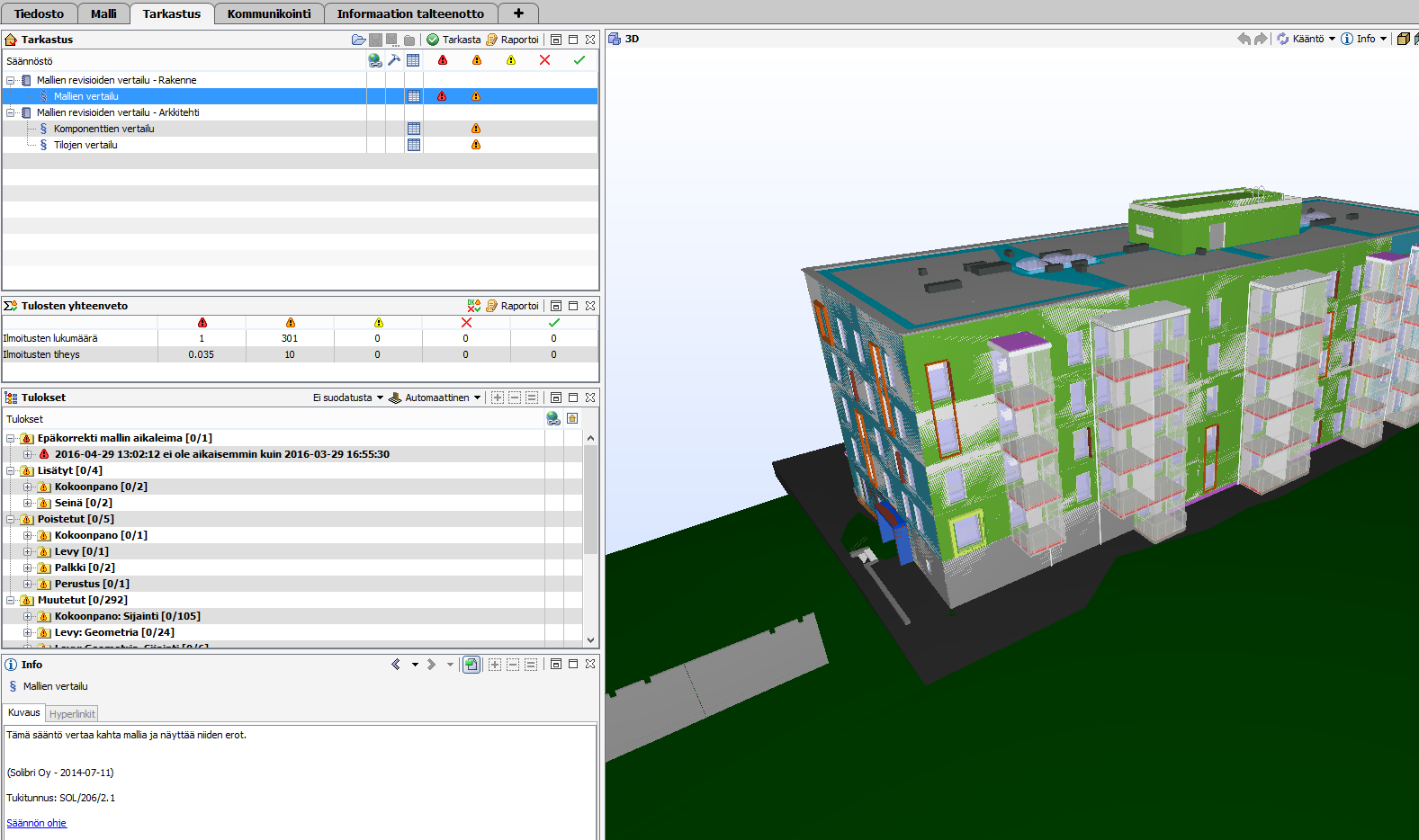Click the expand plus icon in Info toolbar

pos(495,665)
